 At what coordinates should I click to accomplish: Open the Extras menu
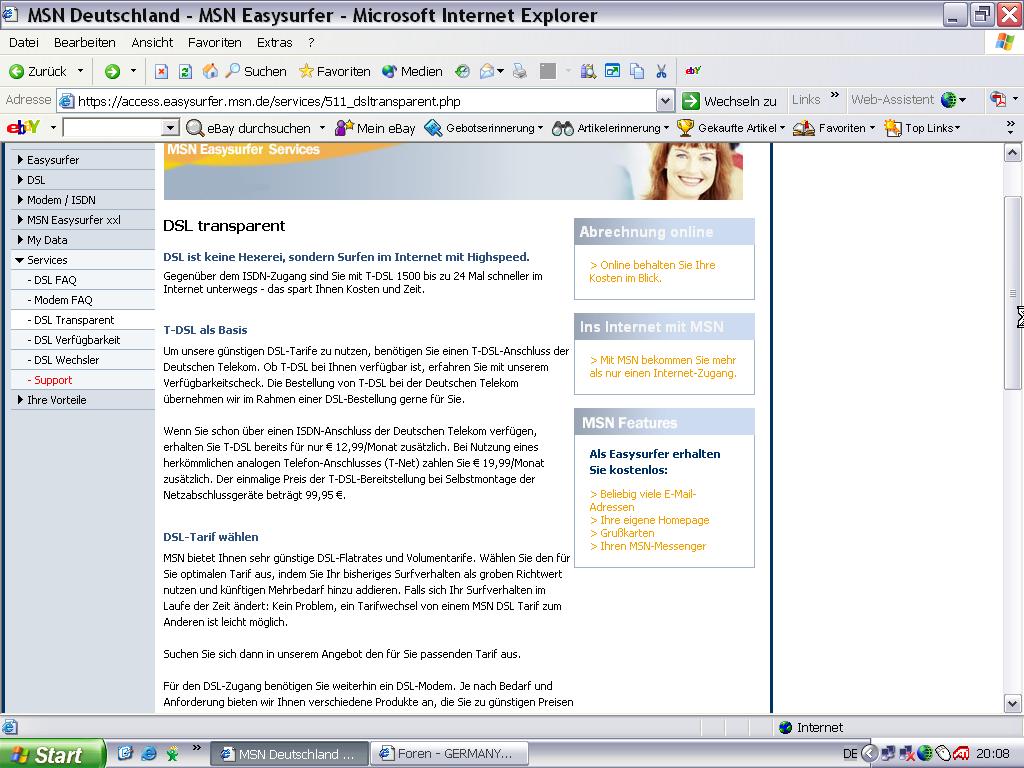click(274, 42)
